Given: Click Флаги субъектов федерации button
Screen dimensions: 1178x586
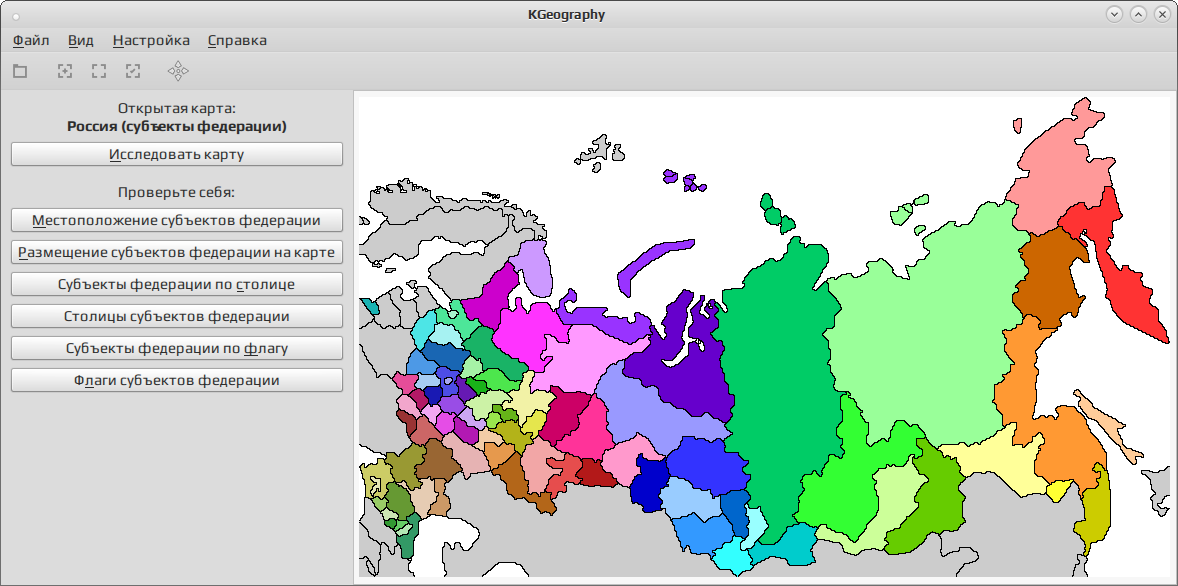Looking at the screenshot, I should 177,380.
